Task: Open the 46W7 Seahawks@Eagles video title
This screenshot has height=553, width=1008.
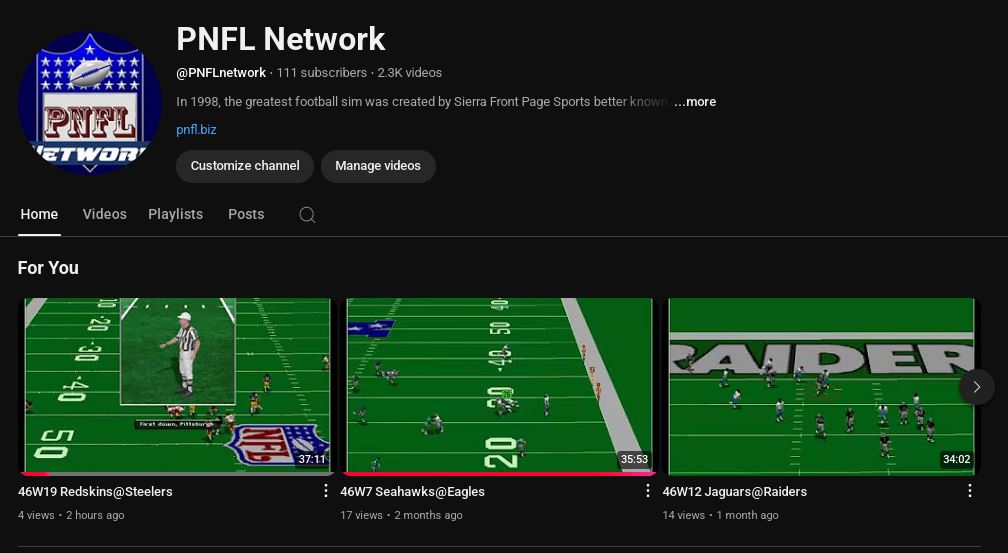Action: (x=413, y=492)
